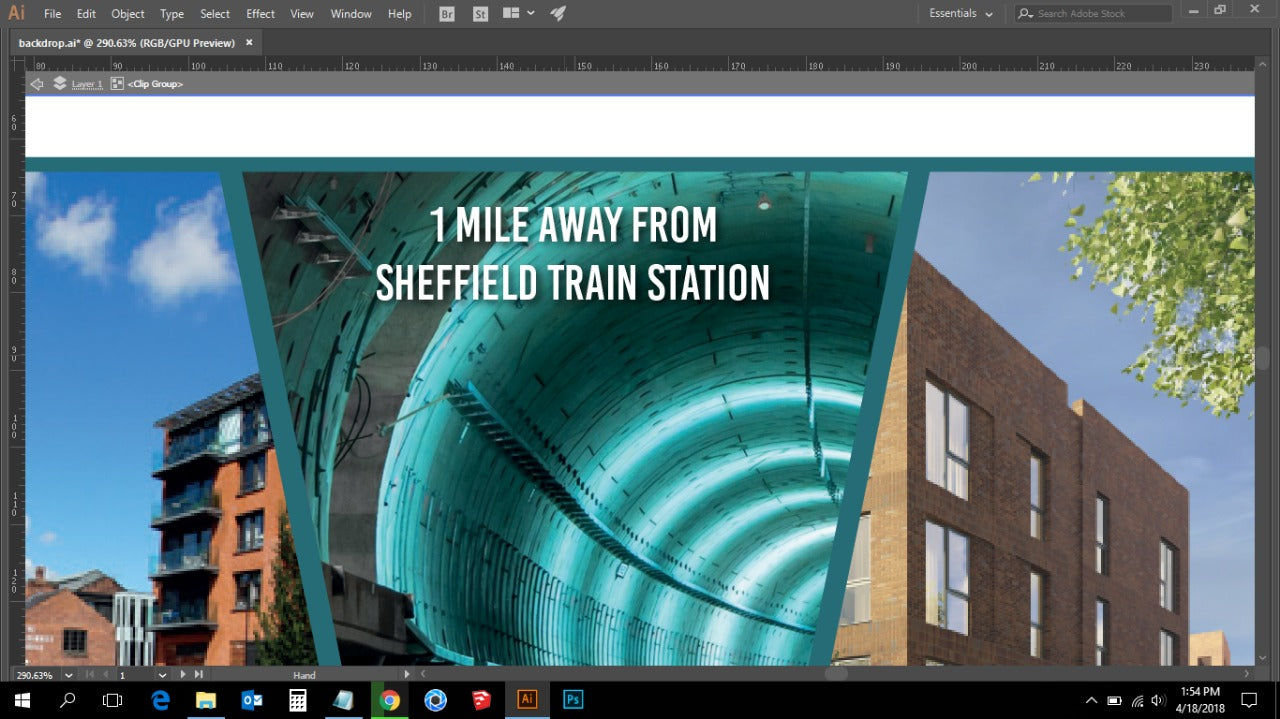The image size is (1280, 719).
Task: Click the layer stack icon in isolation bar
Action: pos(60,84)
